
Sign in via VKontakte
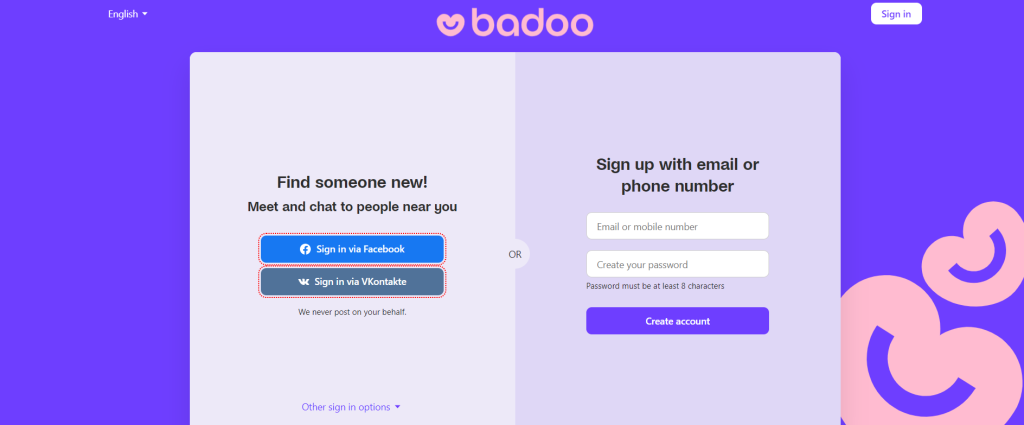coord(352,282)
